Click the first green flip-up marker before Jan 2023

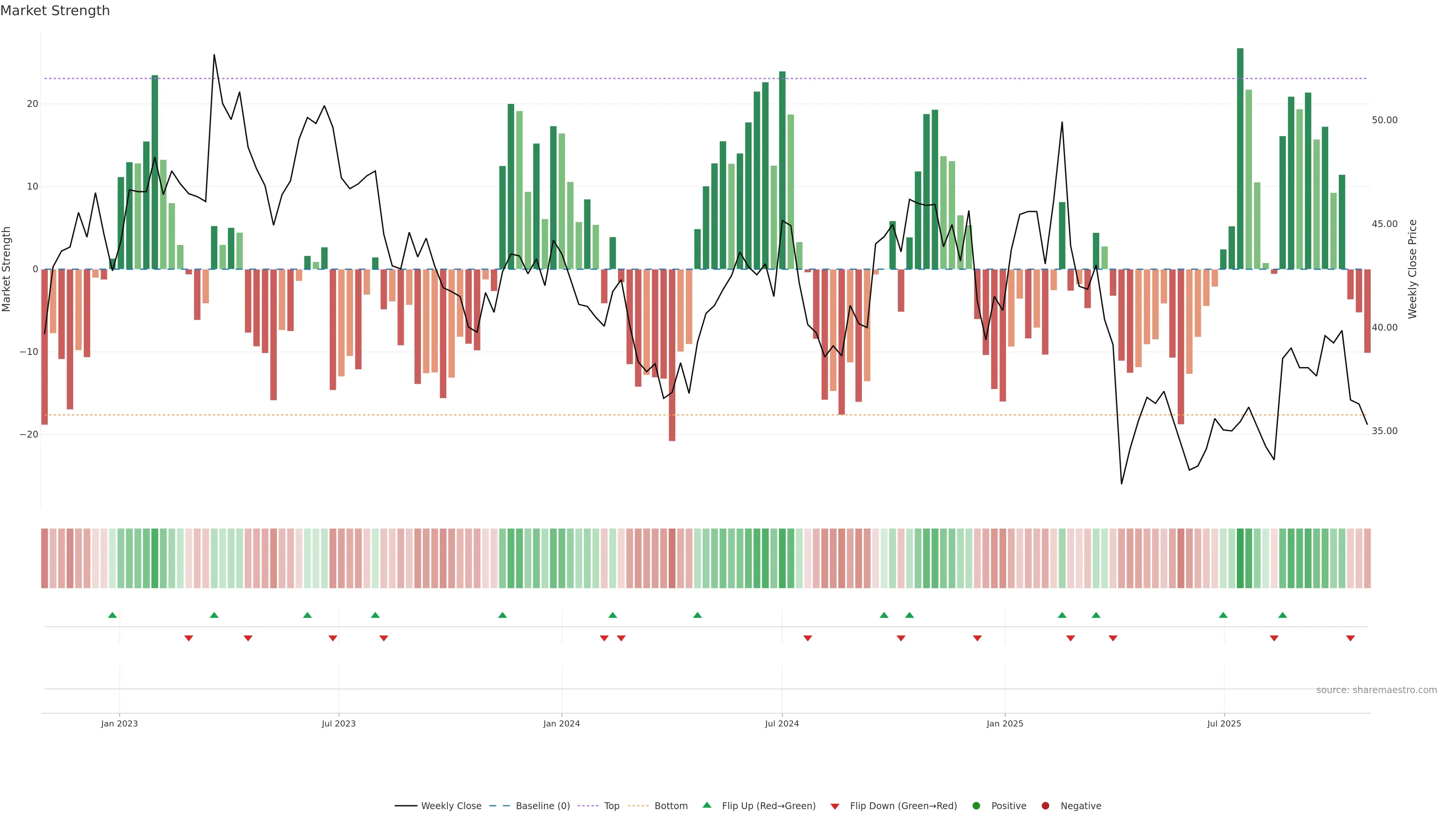click(x=113, y=615)
